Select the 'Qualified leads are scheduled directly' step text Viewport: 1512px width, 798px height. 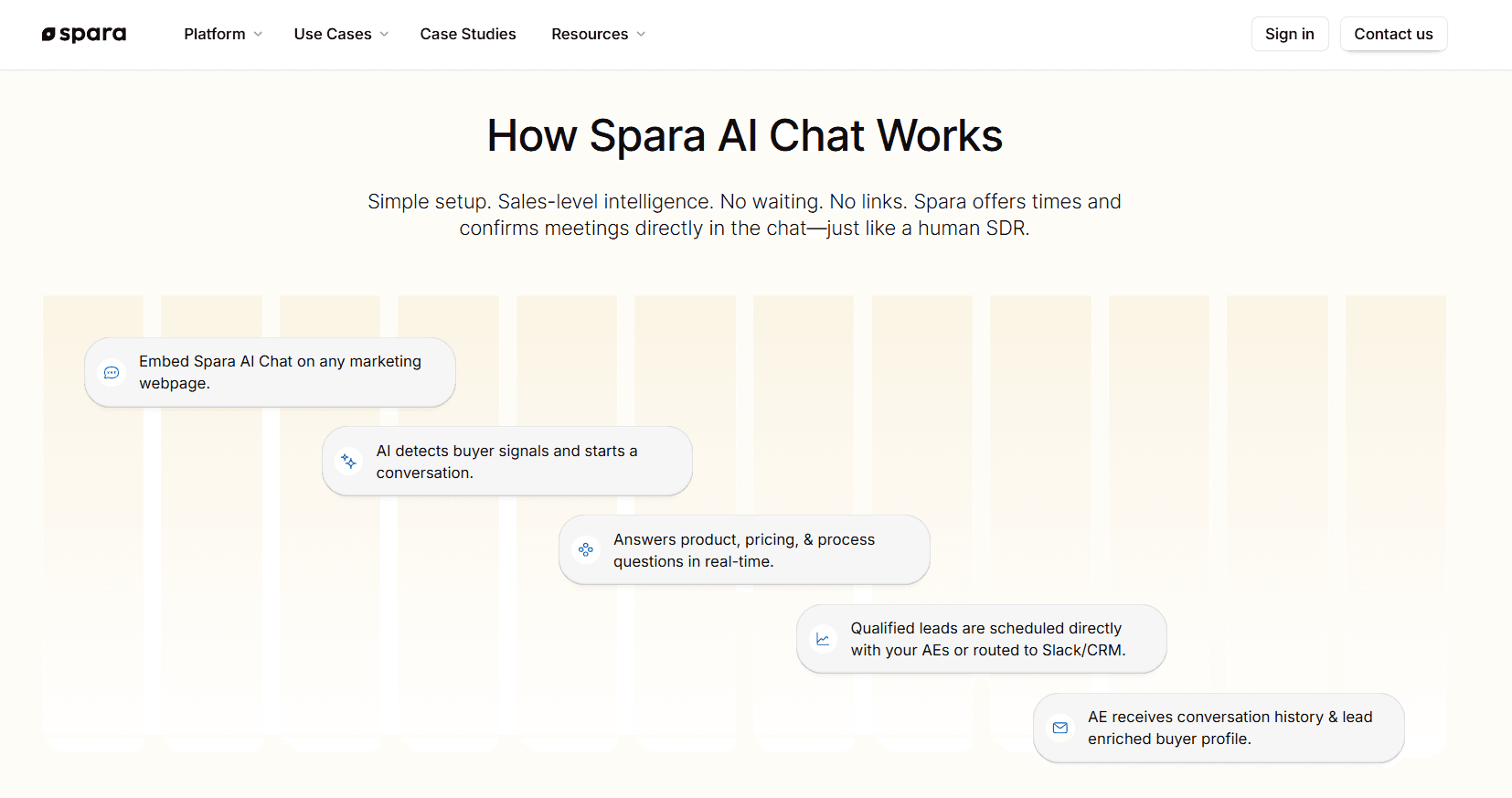point(987,639)
